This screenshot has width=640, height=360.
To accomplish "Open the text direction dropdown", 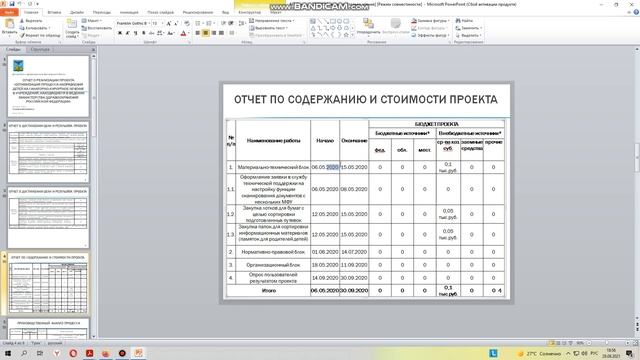I will [272, 20].
